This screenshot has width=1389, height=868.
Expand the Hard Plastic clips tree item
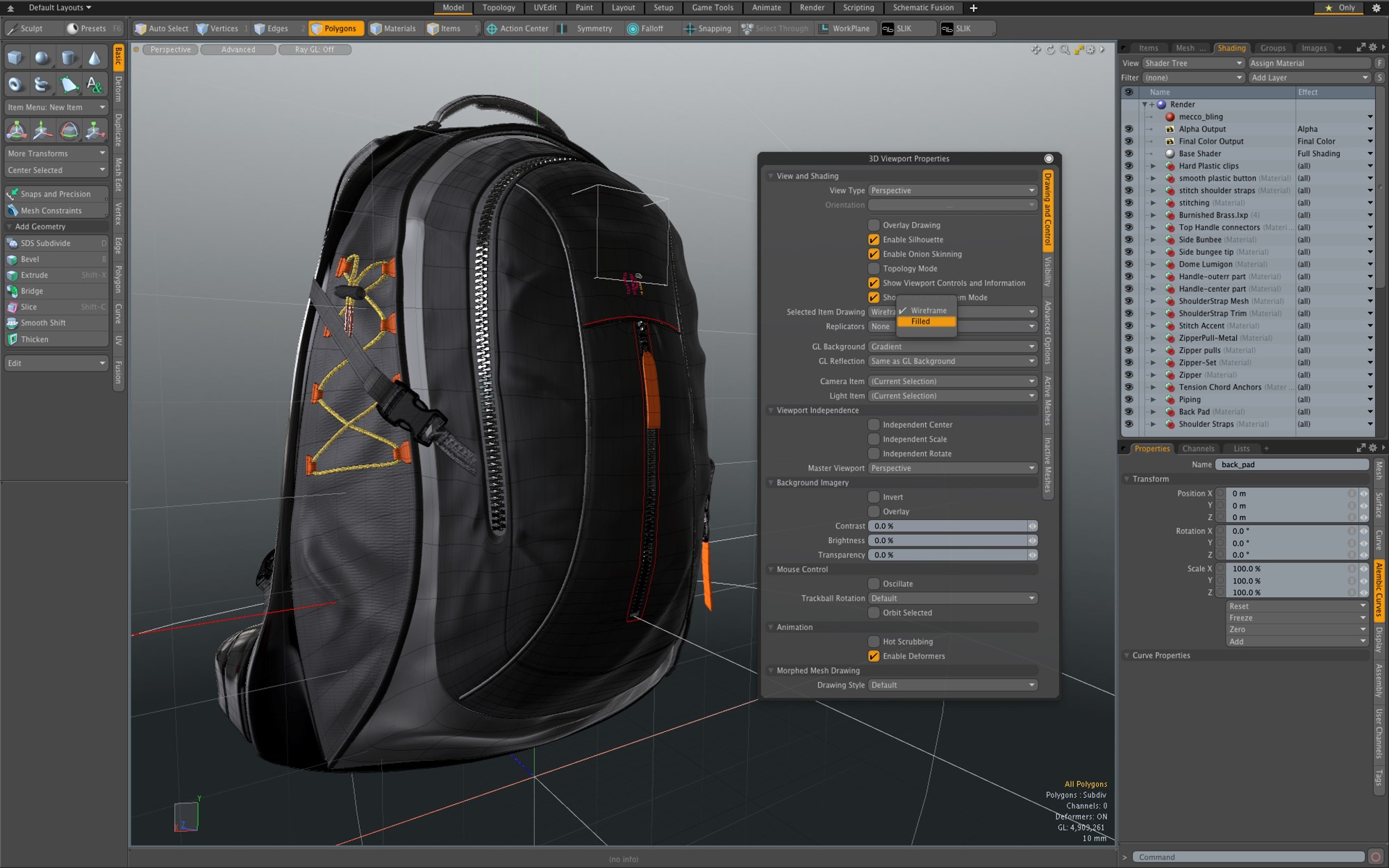[x=1153, y=166]
